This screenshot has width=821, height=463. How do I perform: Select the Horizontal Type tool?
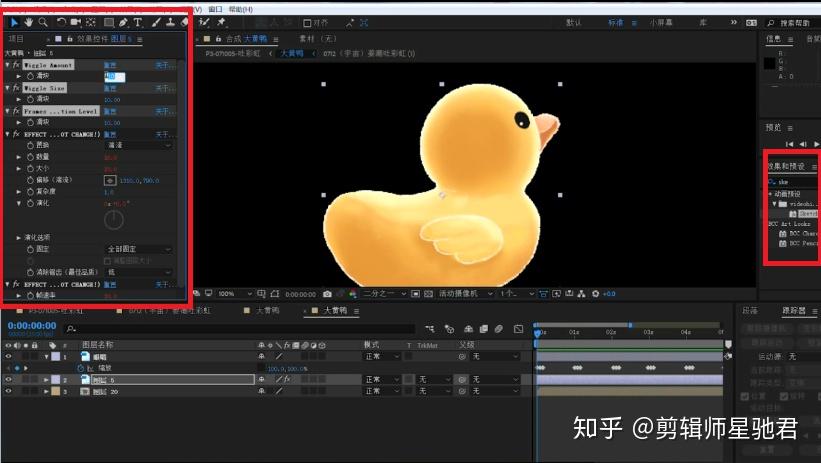[138, 22]
